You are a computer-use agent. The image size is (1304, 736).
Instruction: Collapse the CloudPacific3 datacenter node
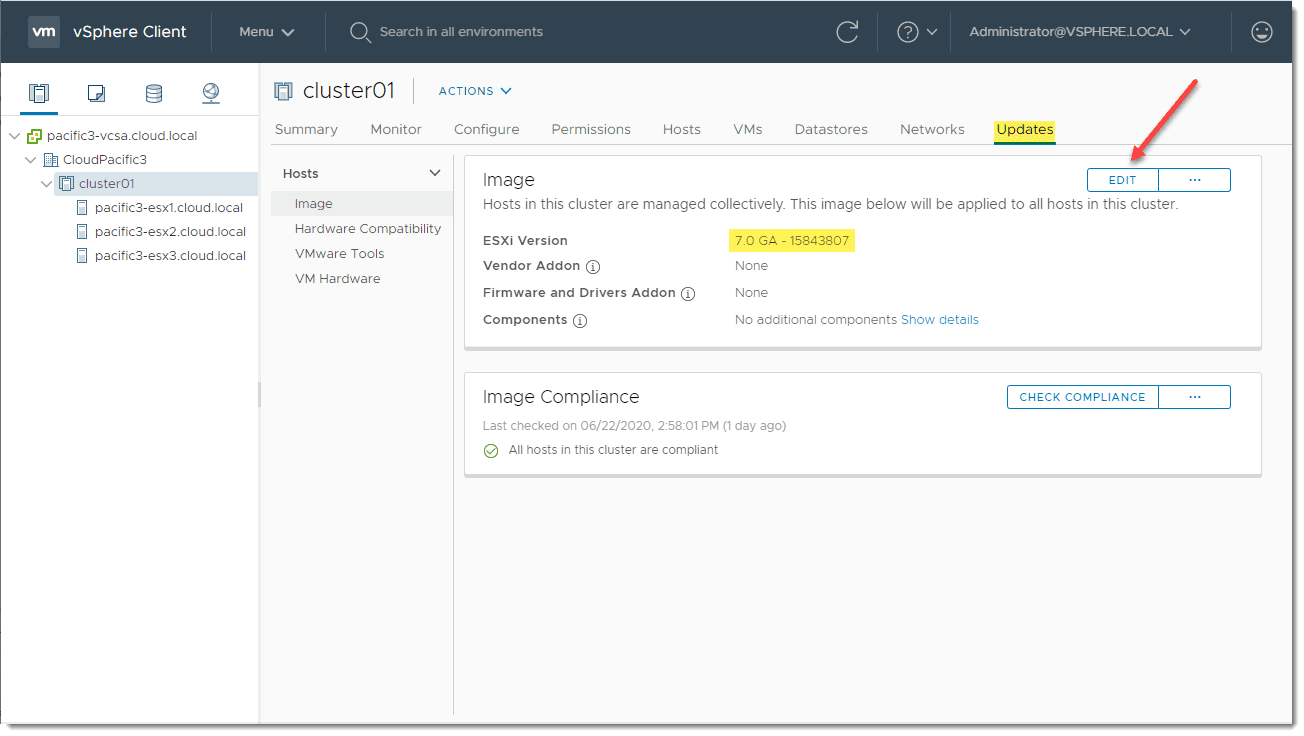(x=30, y=160)
